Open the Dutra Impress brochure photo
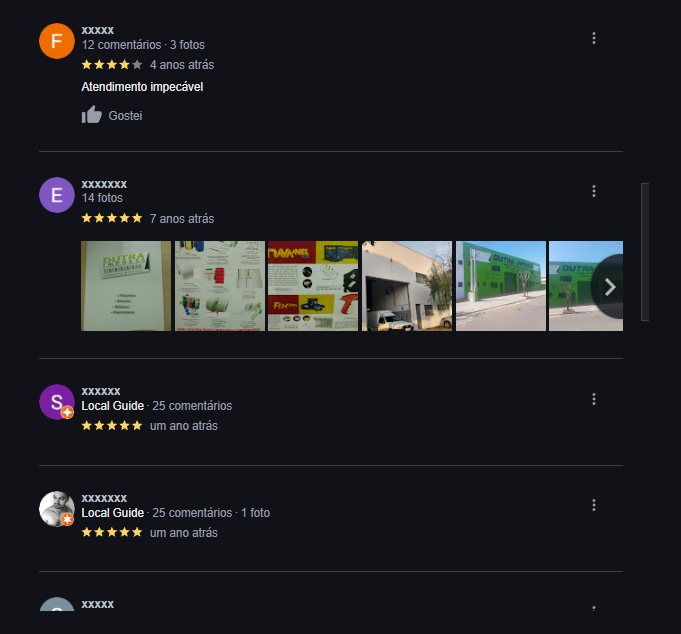 pos(126,286)
